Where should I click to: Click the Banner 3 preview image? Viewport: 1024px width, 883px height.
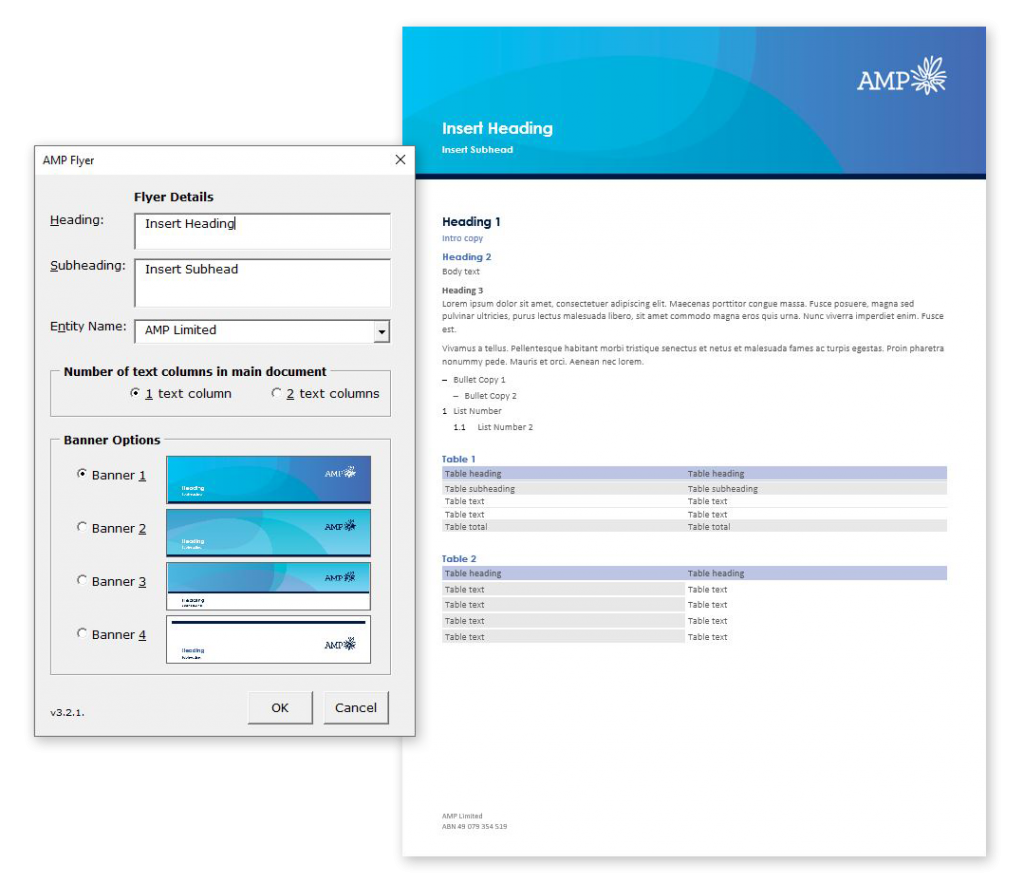[x=268, y=585]
